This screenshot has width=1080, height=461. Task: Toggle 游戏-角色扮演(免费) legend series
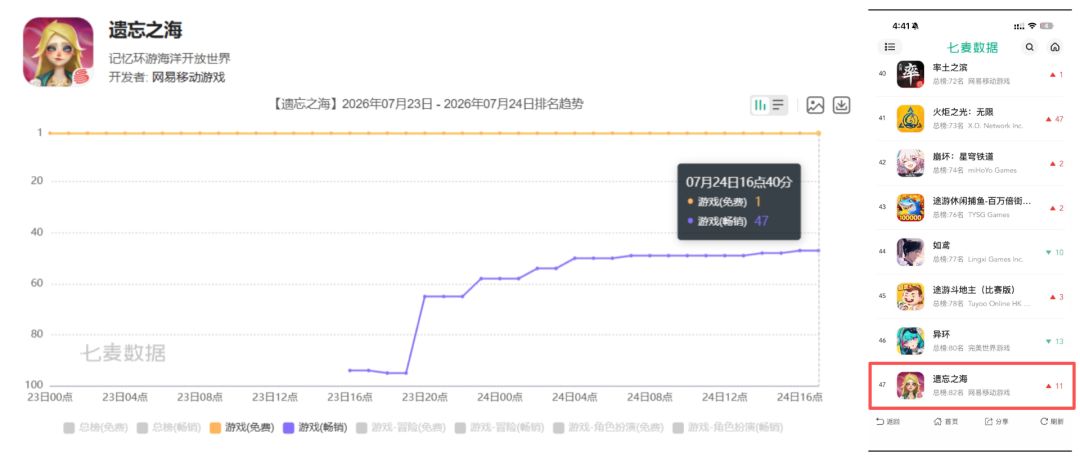[x=609, y=427]
